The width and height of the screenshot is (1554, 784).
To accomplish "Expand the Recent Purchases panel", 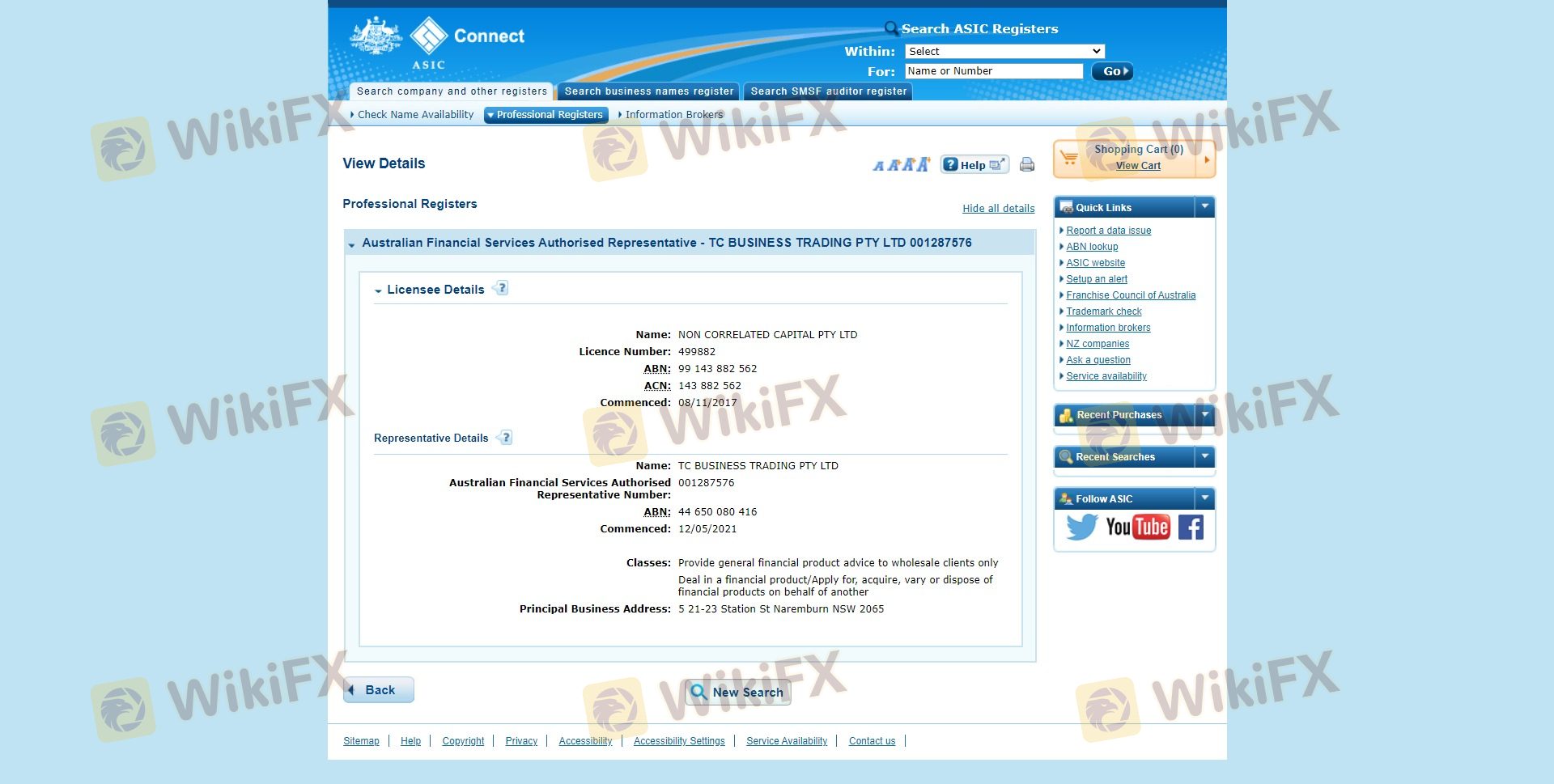I will [1204, 415].
